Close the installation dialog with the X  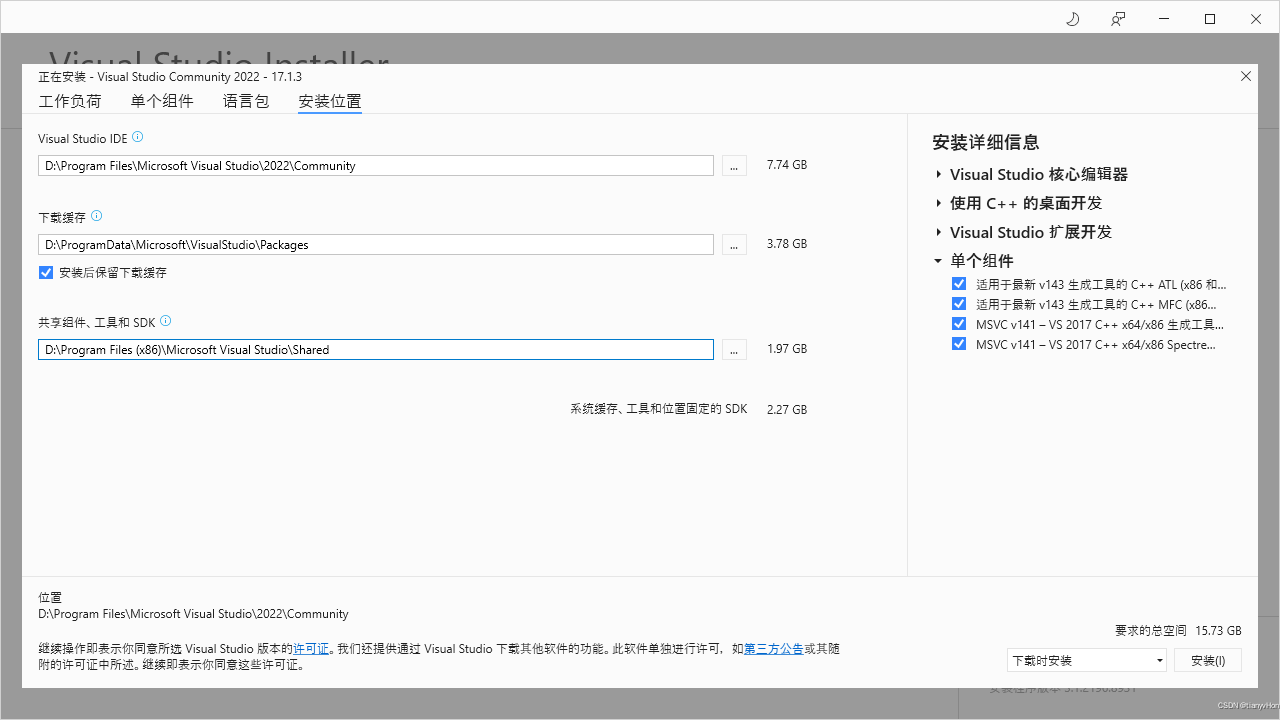[x=1246, y=76]
